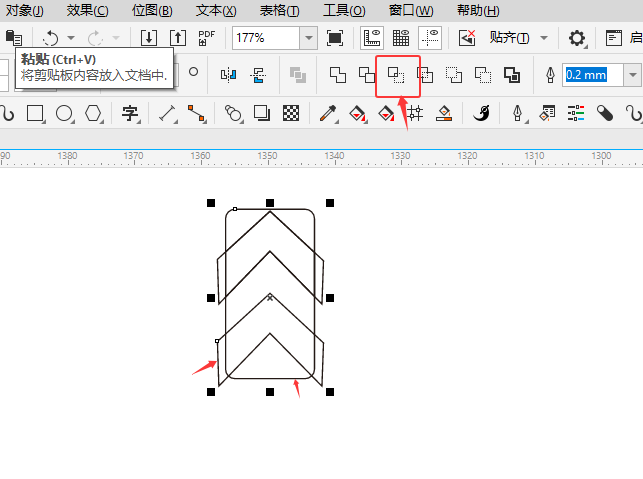Image resolution: width=643 pixels, height=479 pixels.
Task: Click the align and distribute icon
Action: pyautogui.click(x=258, y=75)
